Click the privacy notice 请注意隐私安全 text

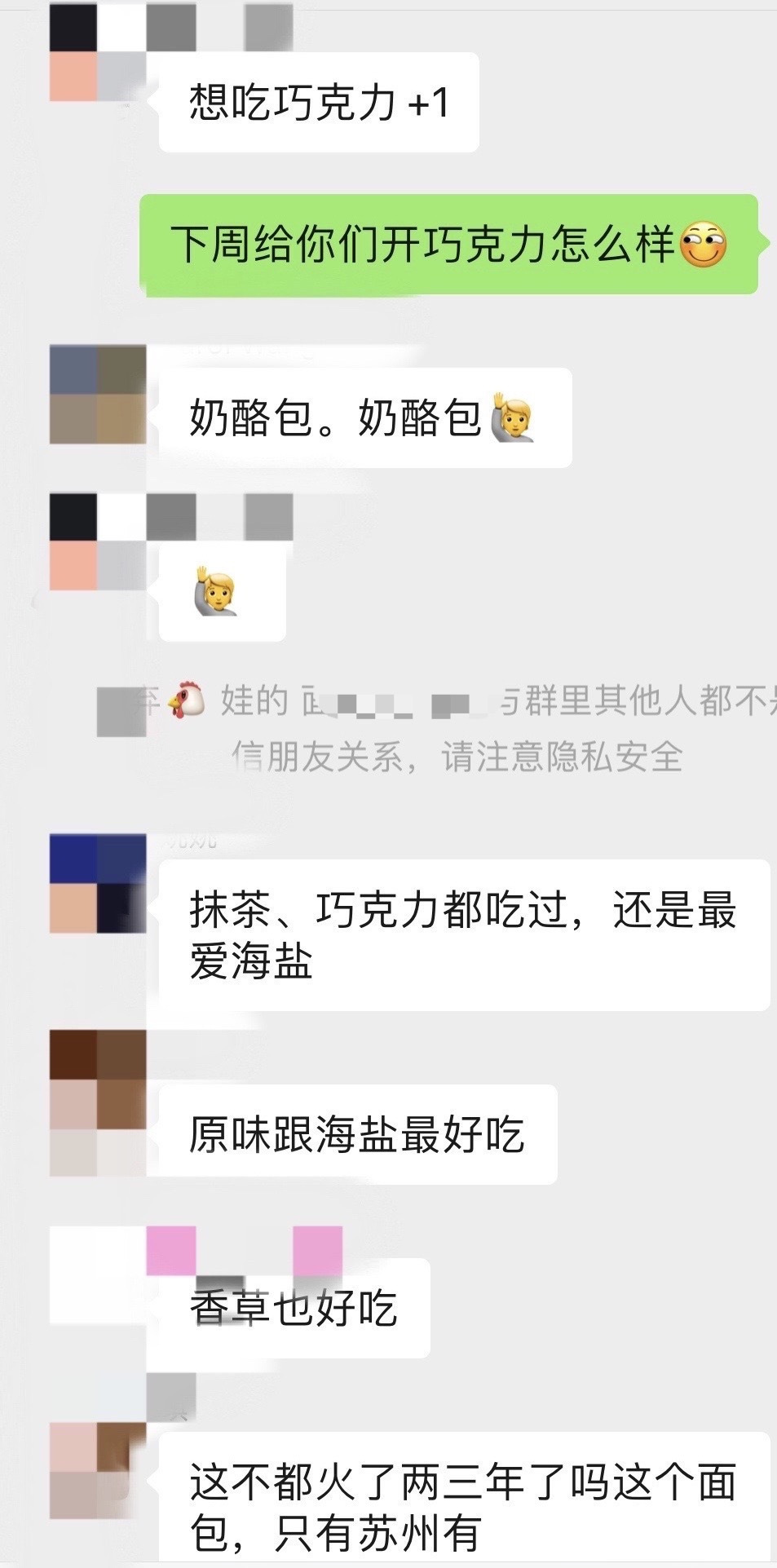coord(562,757)
